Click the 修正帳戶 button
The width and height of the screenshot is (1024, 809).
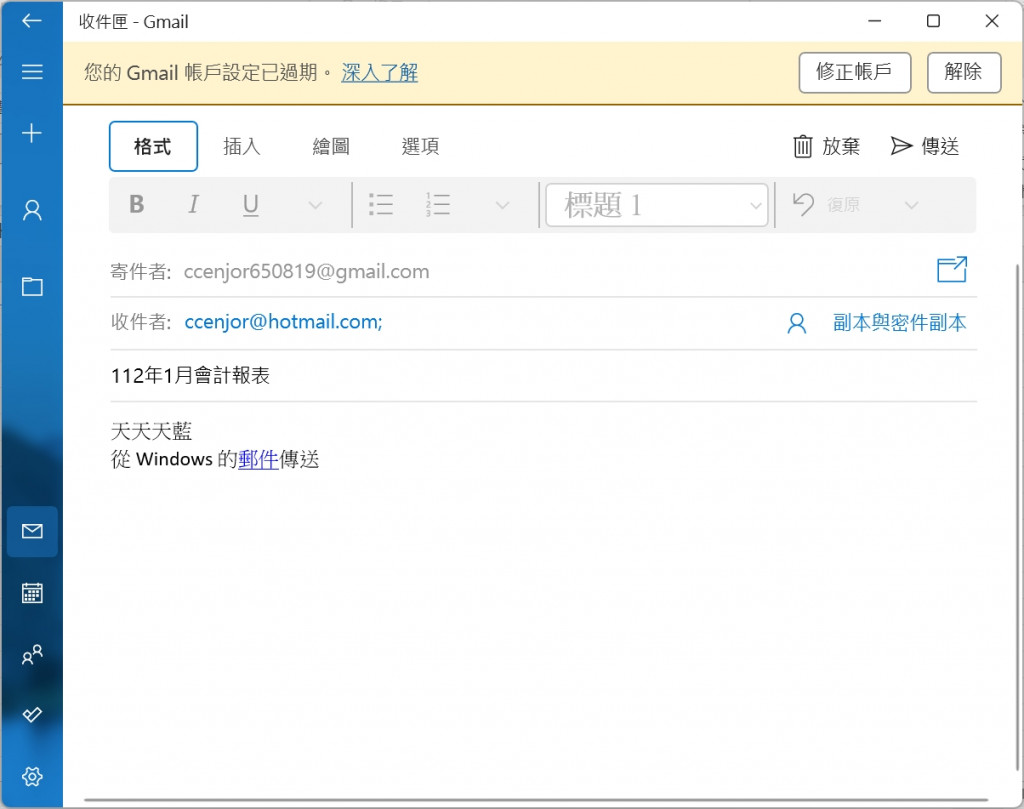[854, 72]
